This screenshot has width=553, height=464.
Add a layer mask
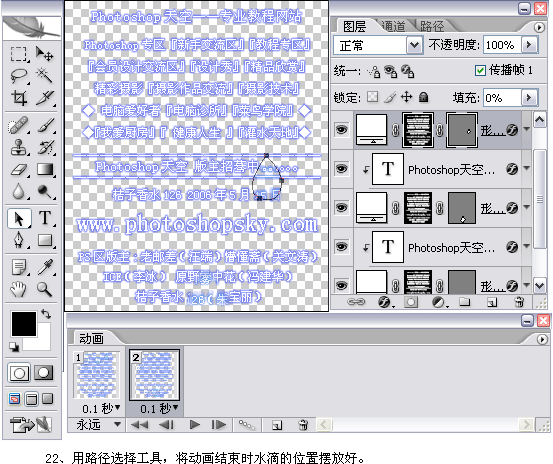411,302
